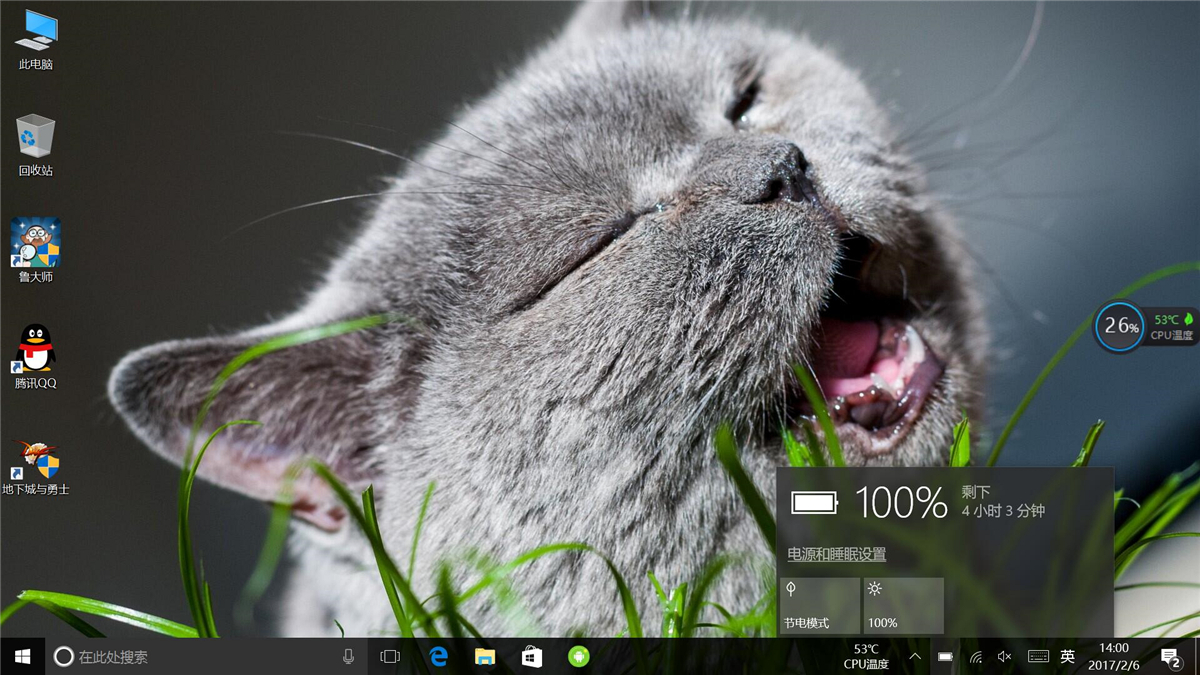Open File Explorer from the taskbar
The image size is (1200, 675).
pos(485,656)
